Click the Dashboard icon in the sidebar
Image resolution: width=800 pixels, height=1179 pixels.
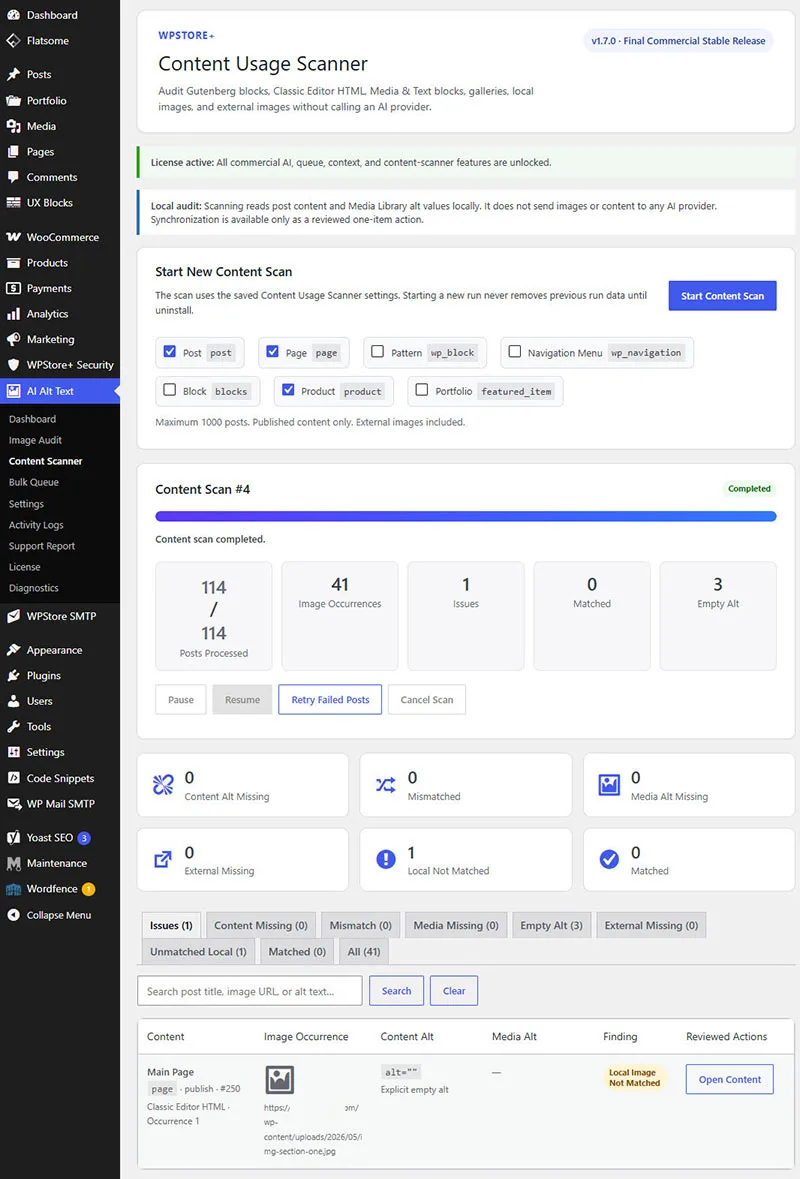pyautogui.click(x=14, y=15)
